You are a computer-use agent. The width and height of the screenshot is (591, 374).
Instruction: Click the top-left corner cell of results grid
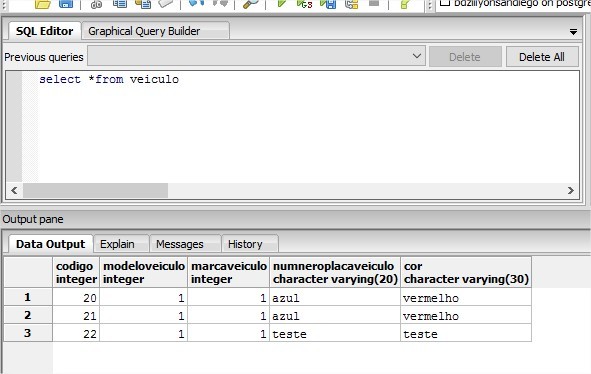(28, 272)
